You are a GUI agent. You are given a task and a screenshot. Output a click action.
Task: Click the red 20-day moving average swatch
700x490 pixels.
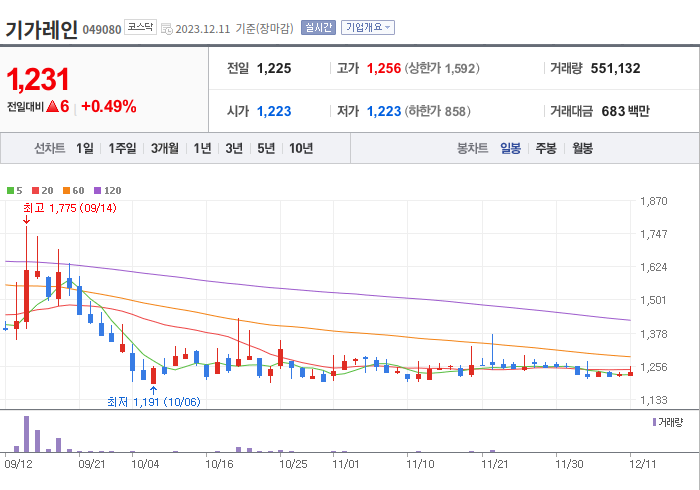(36, 191)
